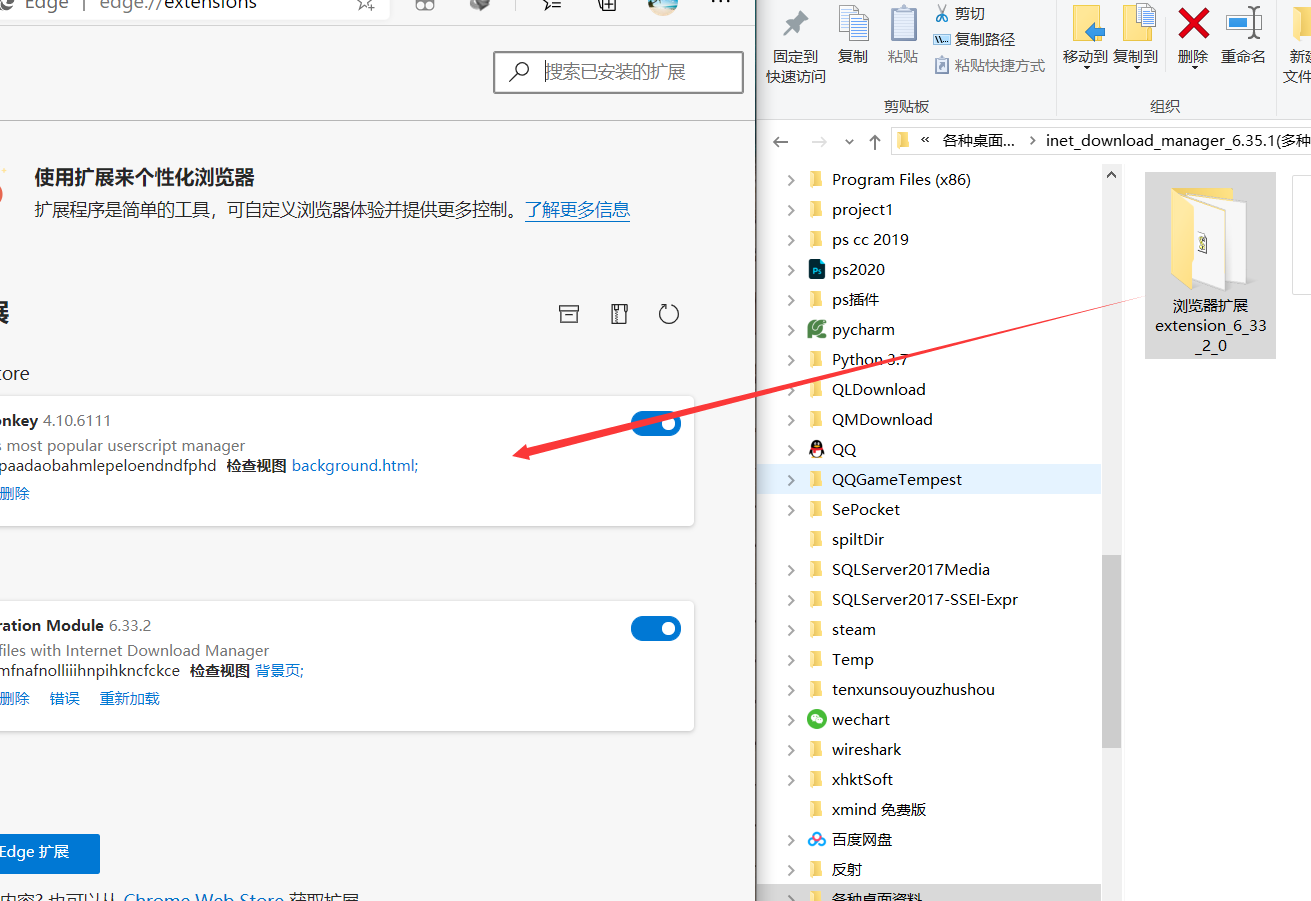1311x901 pixels.
Task: Open the 背景页 inspect link
Action: (279, 671)
